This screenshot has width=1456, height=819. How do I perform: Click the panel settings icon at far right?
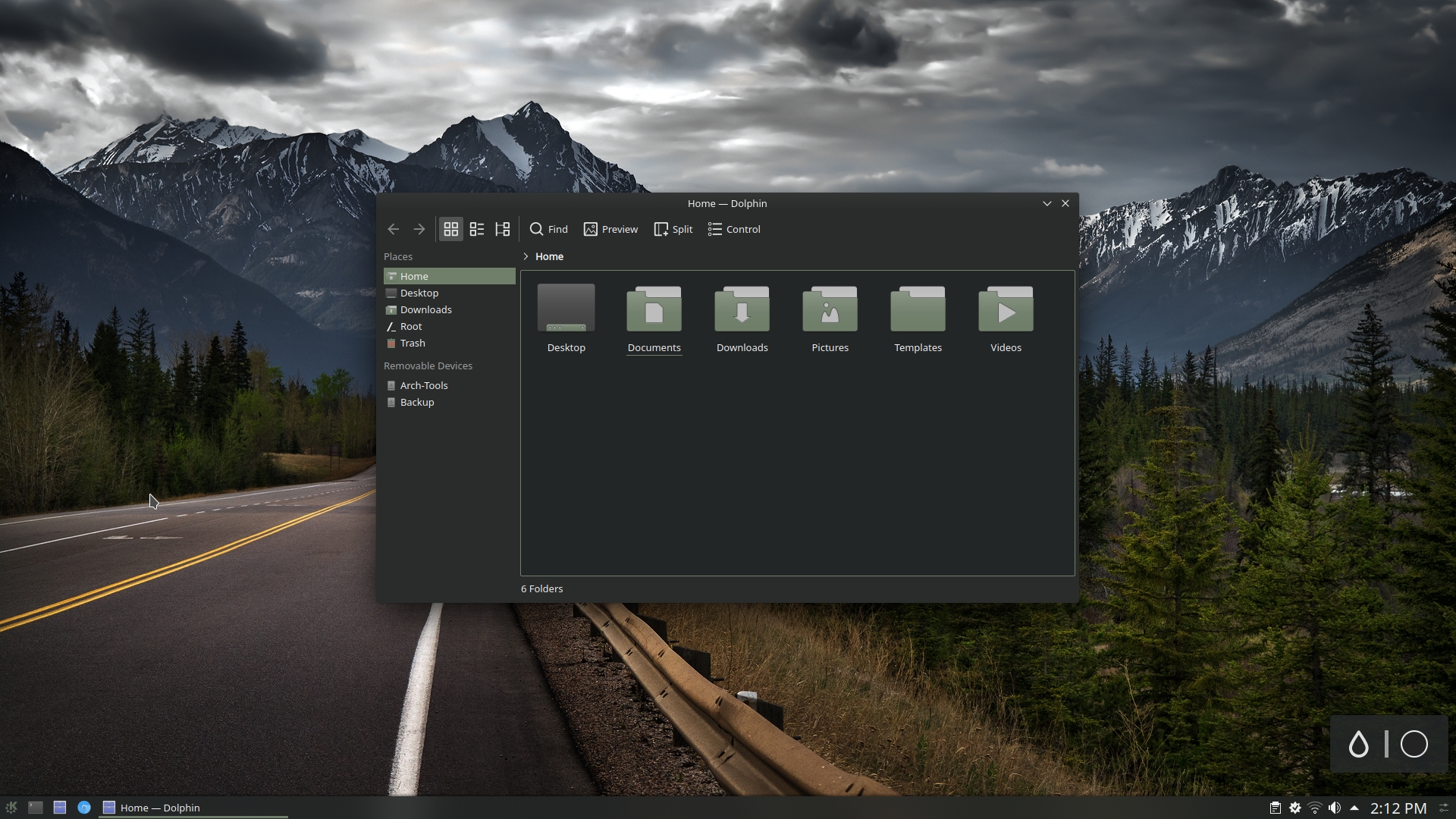(1444, 808)
